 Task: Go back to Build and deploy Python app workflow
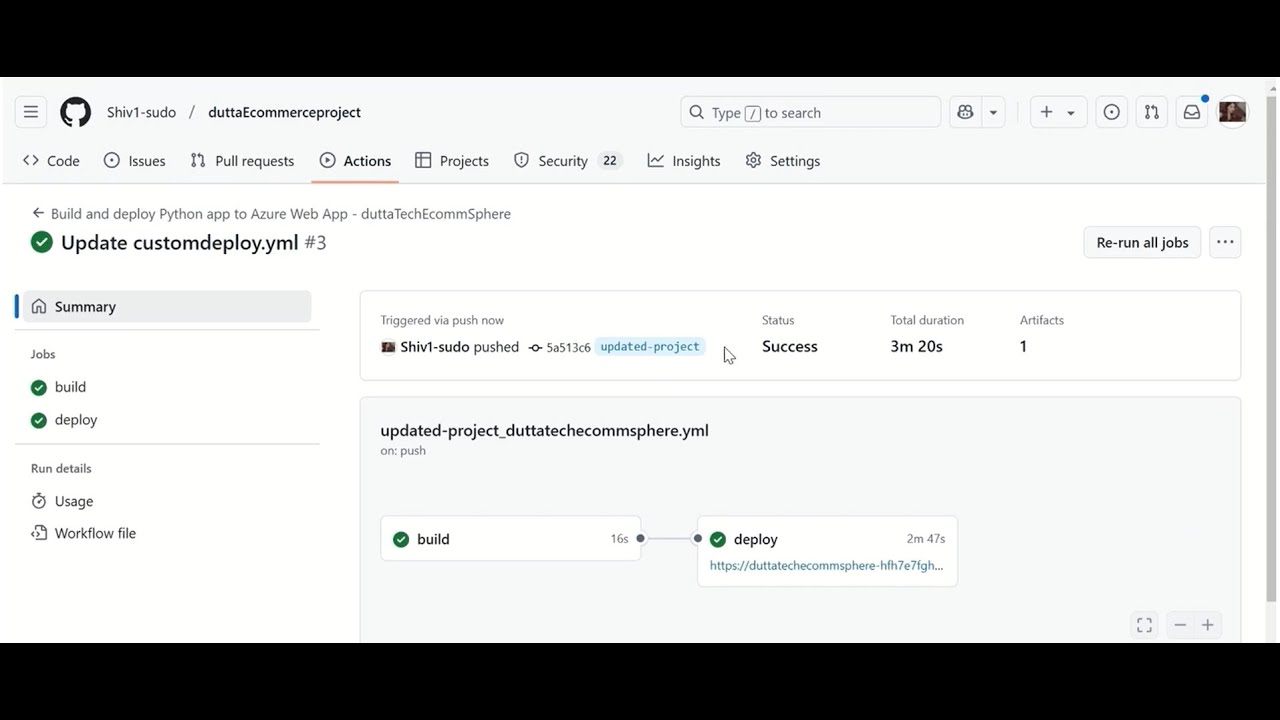pyautogui.click(x=281, y=213)
